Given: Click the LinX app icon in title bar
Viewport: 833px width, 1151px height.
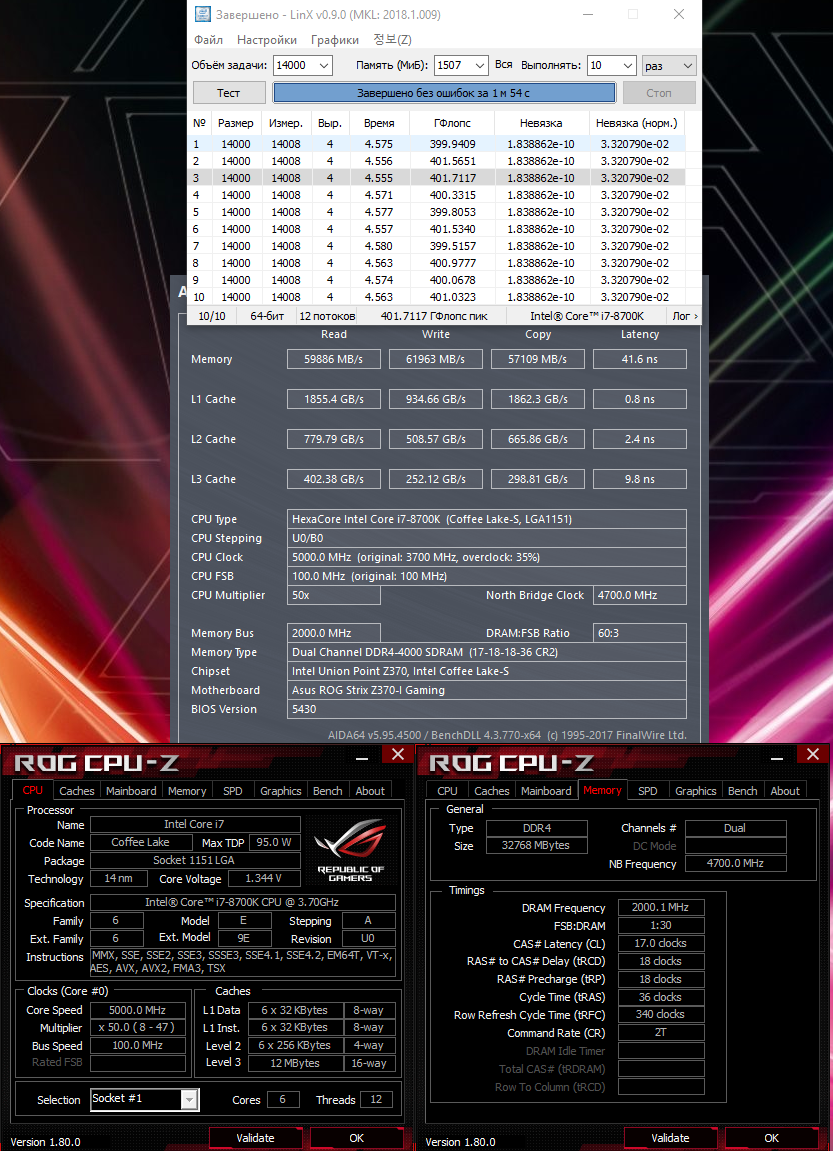Looking at the screenshot, I should 202,14.
